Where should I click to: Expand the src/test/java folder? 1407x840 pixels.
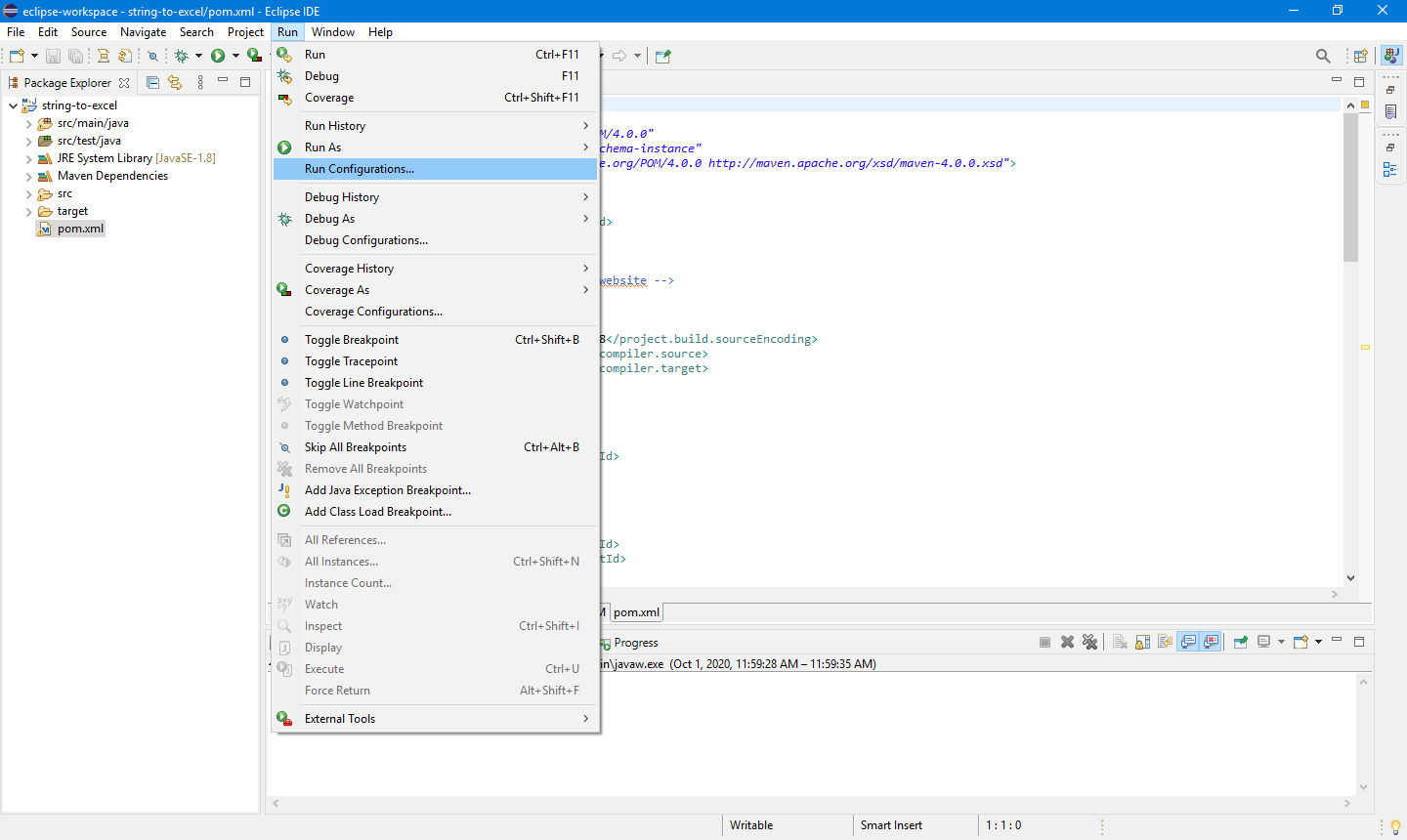[28, 142]
